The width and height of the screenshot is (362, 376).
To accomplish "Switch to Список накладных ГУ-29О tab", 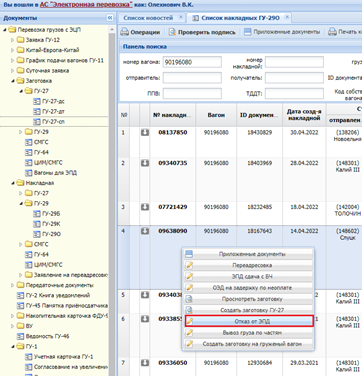I will coord(240,18).
